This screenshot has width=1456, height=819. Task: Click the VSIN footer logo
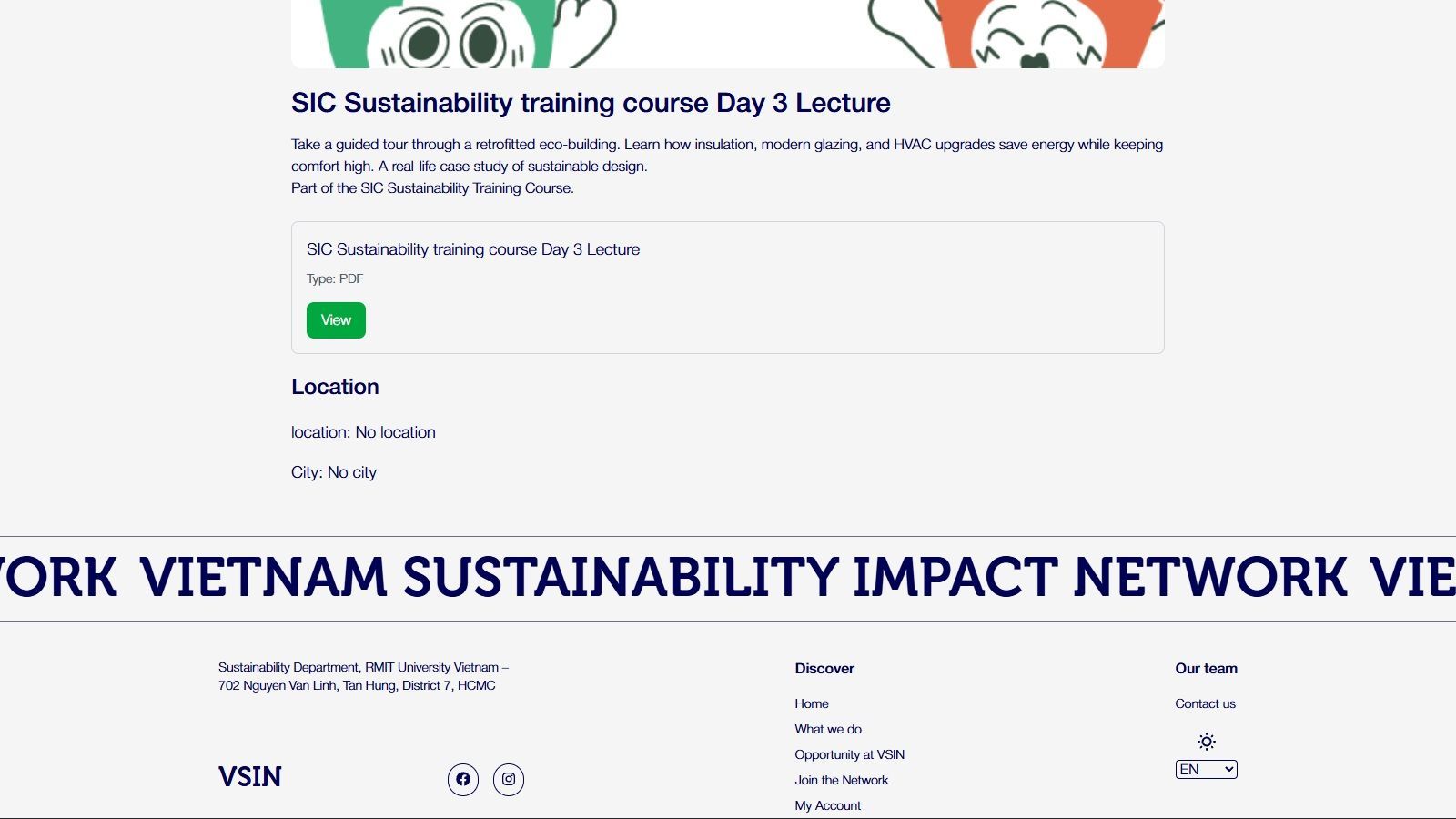tap(250, 777)
